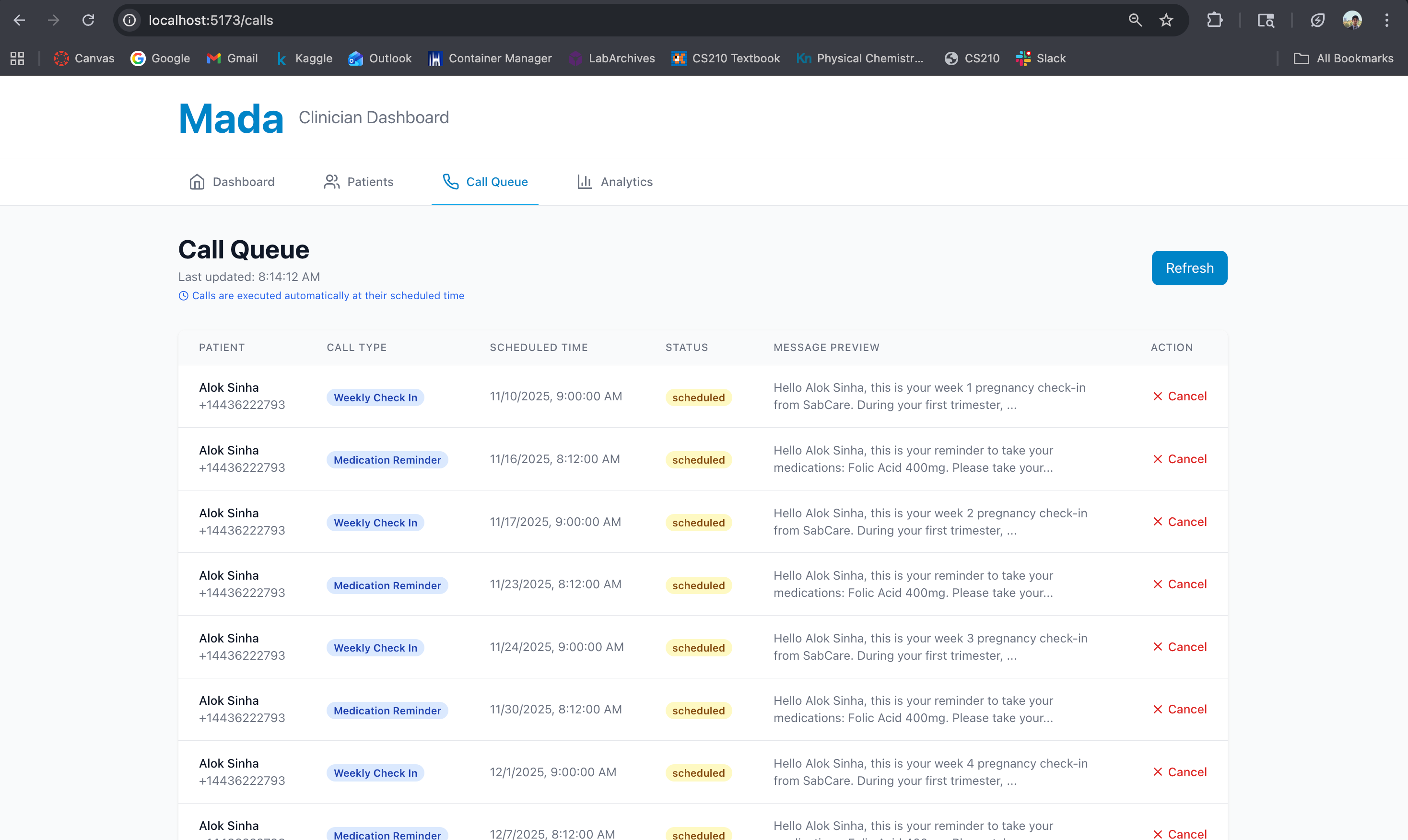This screenshot has height=840, width=1408.
Task: Cancel the 12/1/2025 Weekly Check In call
Action: pos(1180,772)
